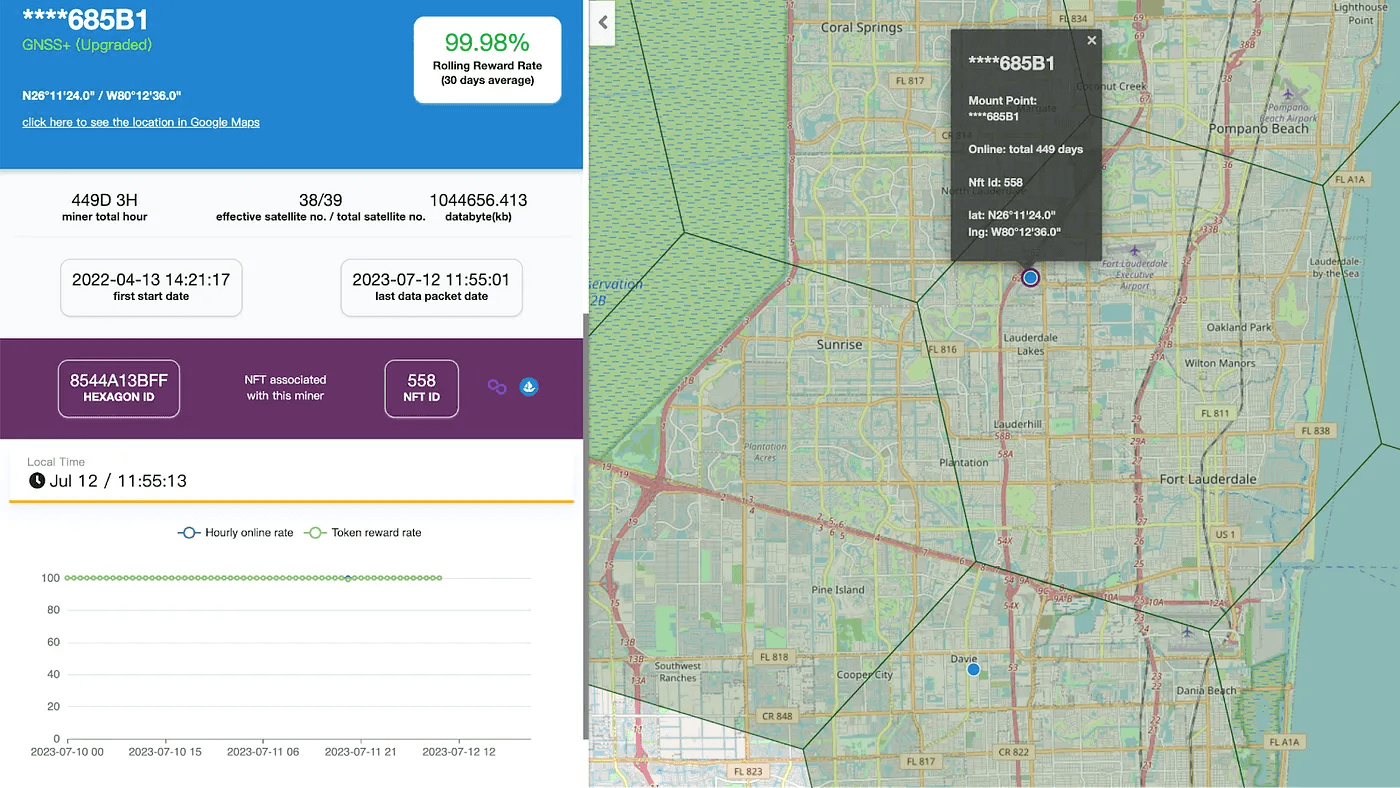Click the Sunrise label on the map
The image size is (1400, 788).
coord(839,344)
